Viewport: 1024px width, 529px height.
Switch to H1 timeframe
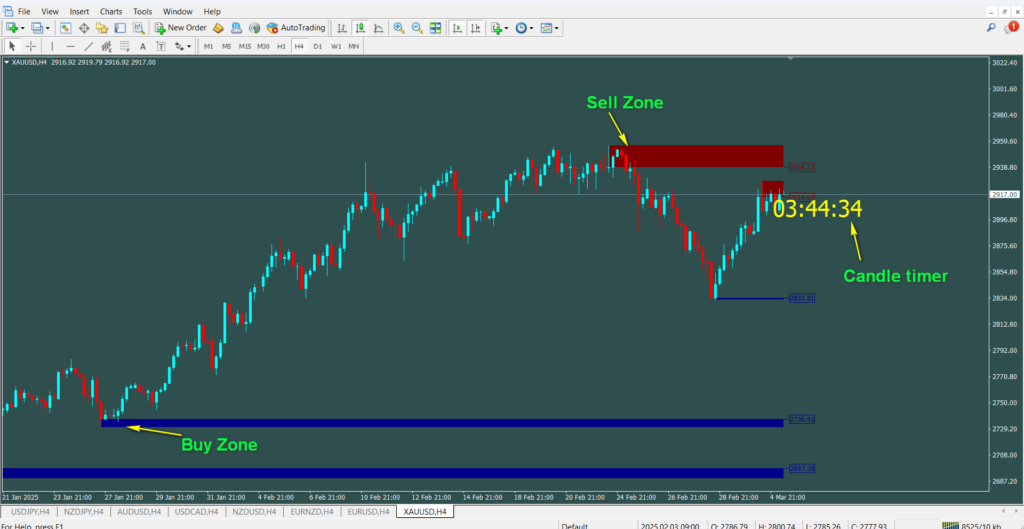click(x=281, y=46)
